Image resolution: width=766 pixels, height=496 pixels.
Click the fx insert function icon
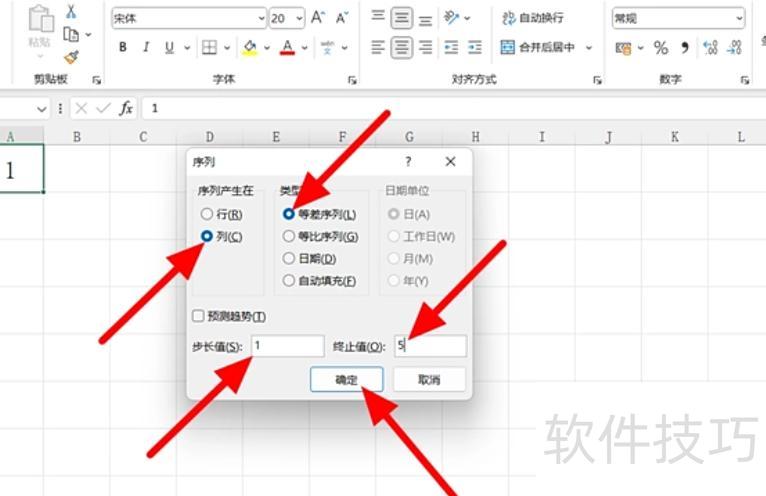pos(126,108)
